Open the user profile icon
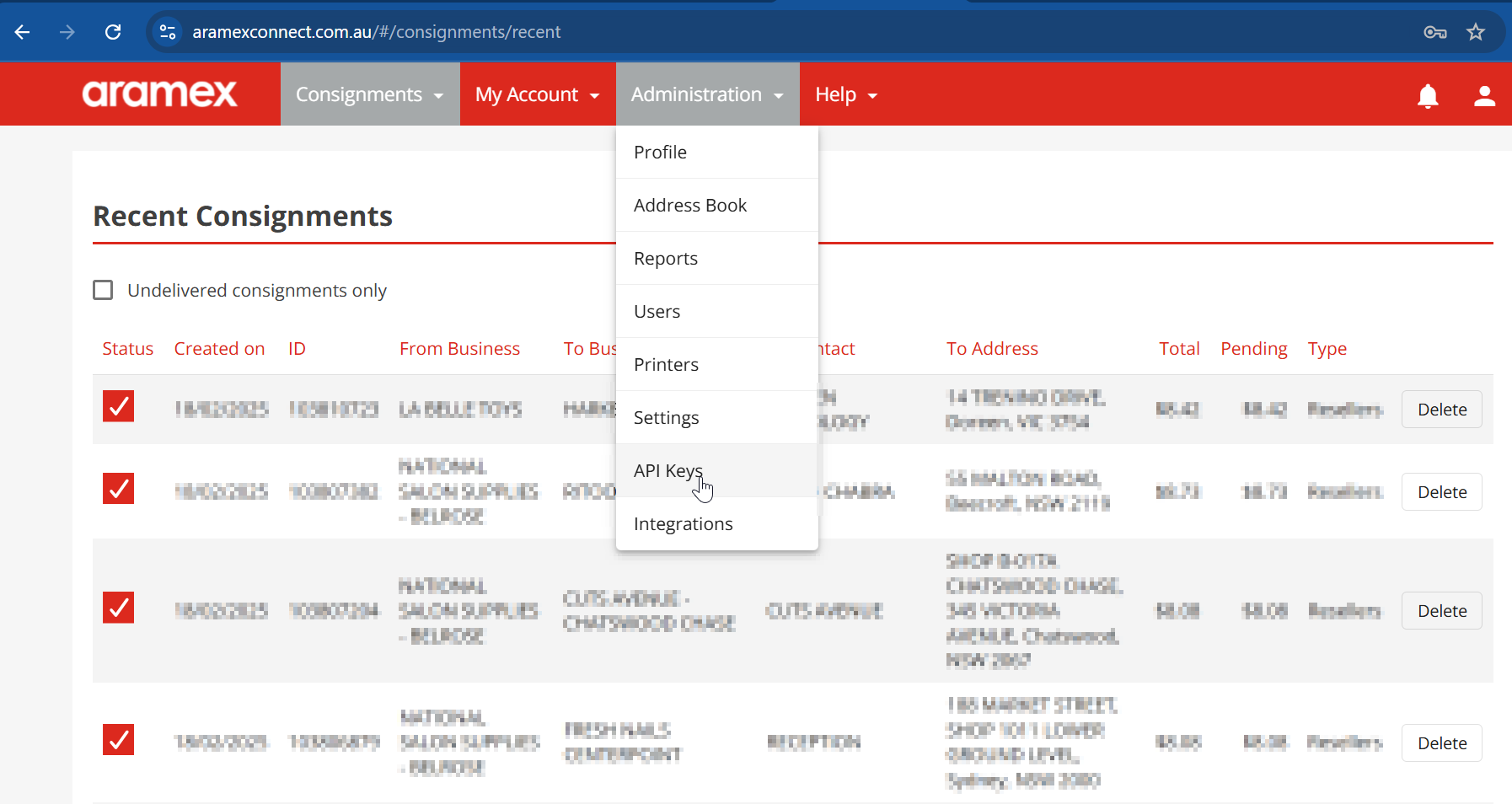This screenshot has height=804, width=1512. coord(1484,96)
